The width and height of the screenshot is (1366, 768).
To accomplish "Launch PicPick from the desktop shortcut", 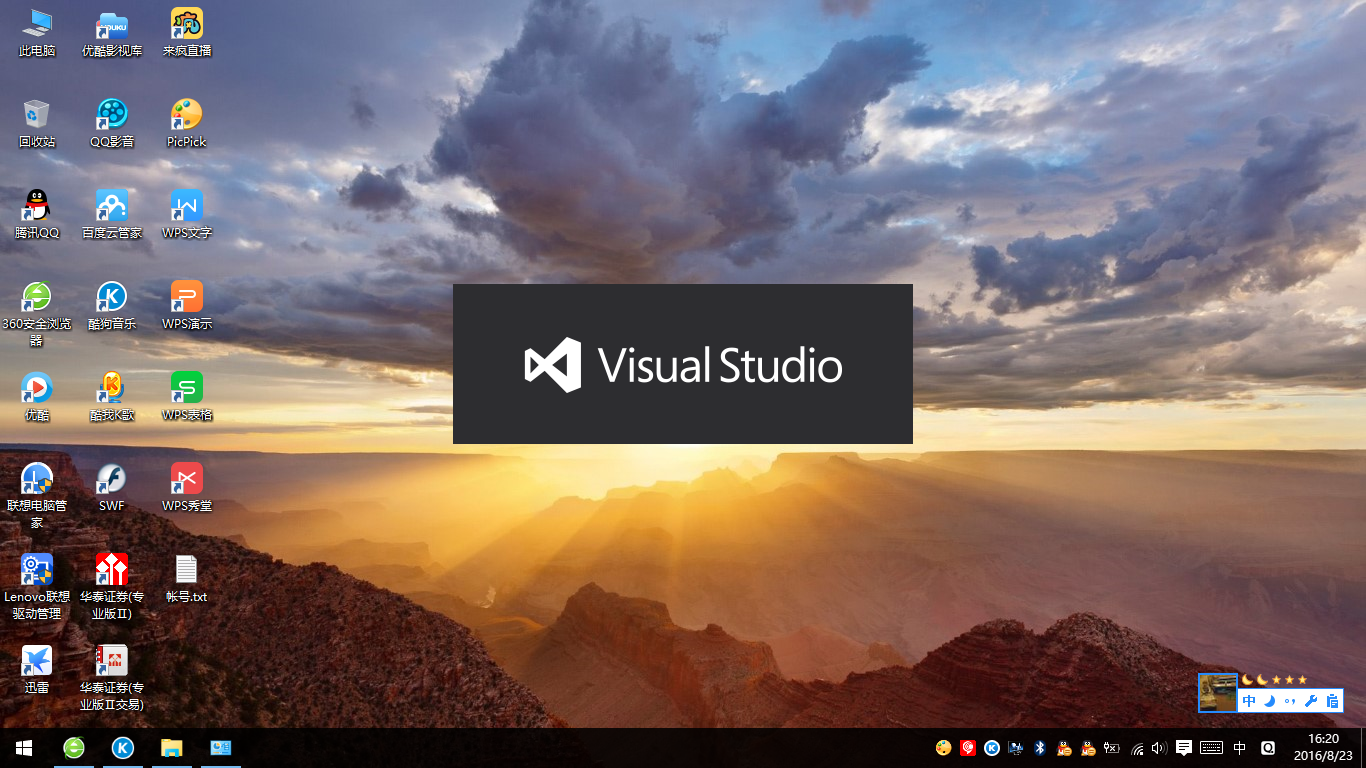I will (187, 123).
